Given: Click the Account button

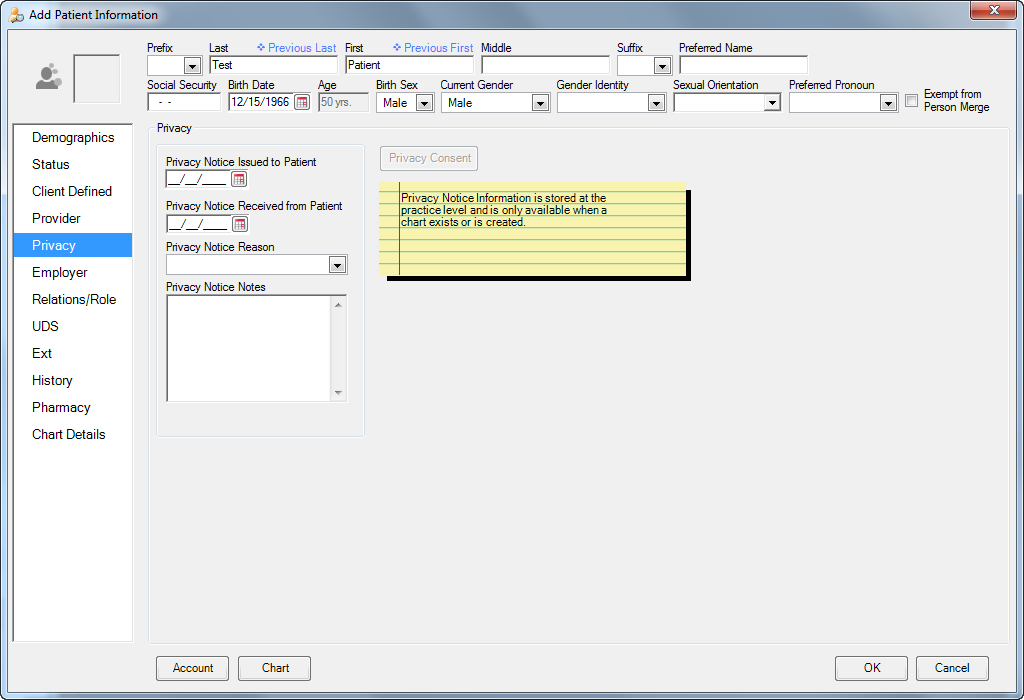Looking at the screenshot, I should [193, 668].
